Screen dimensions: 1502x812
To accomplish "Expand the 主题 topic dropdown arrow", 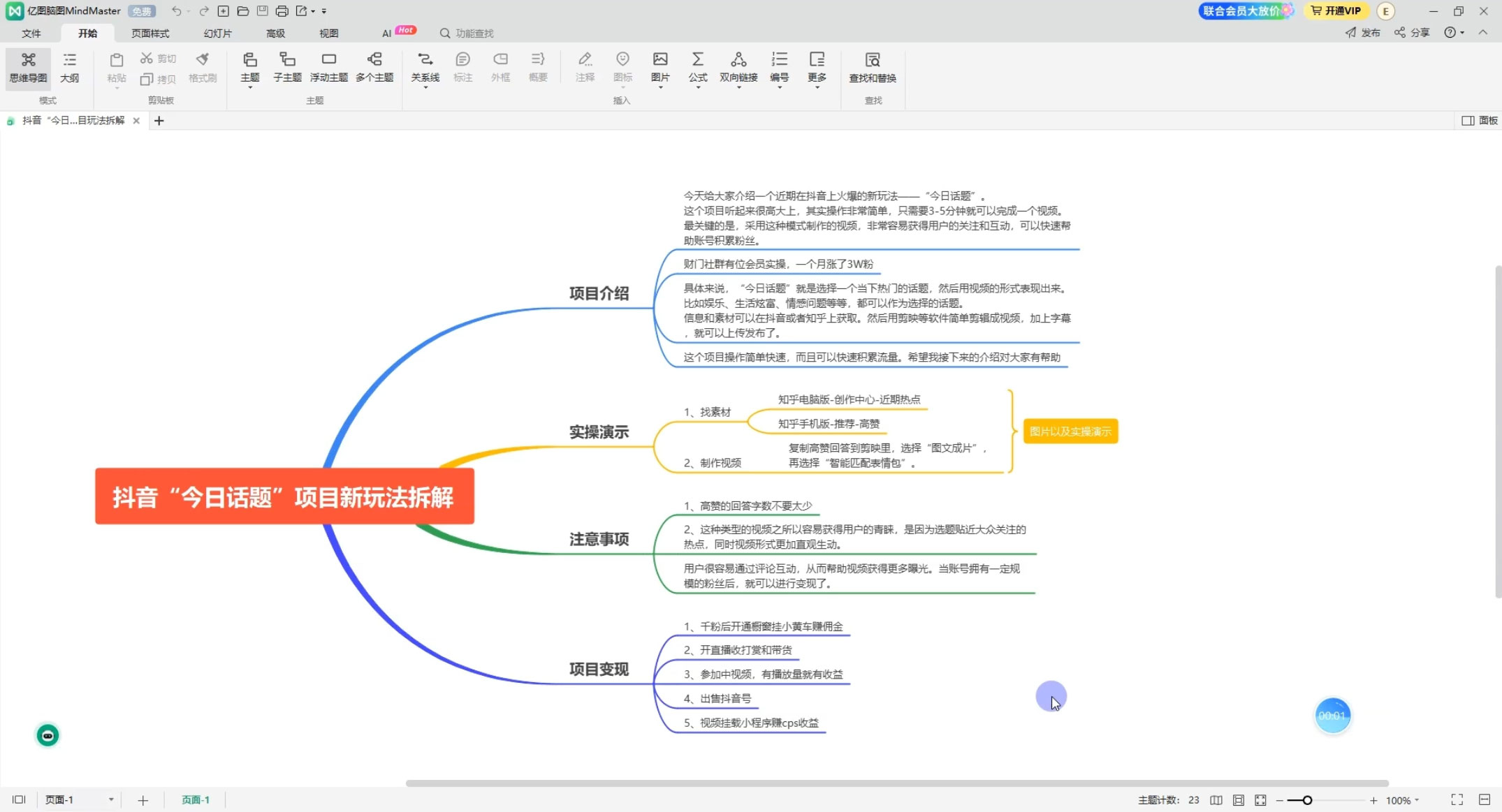I will (249, 88).
